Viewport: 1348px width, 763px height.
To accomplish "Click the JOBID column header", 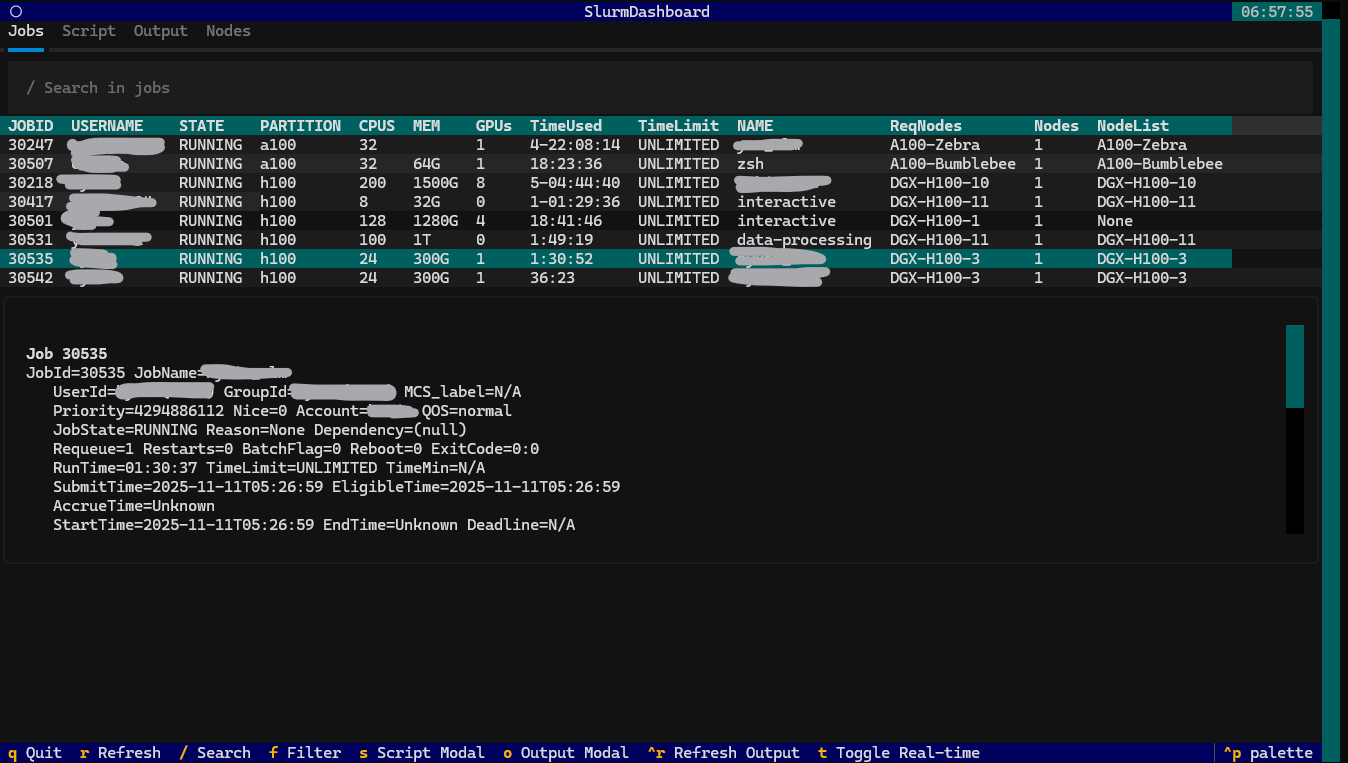I will pyautogui.click(x=31, y=126).
